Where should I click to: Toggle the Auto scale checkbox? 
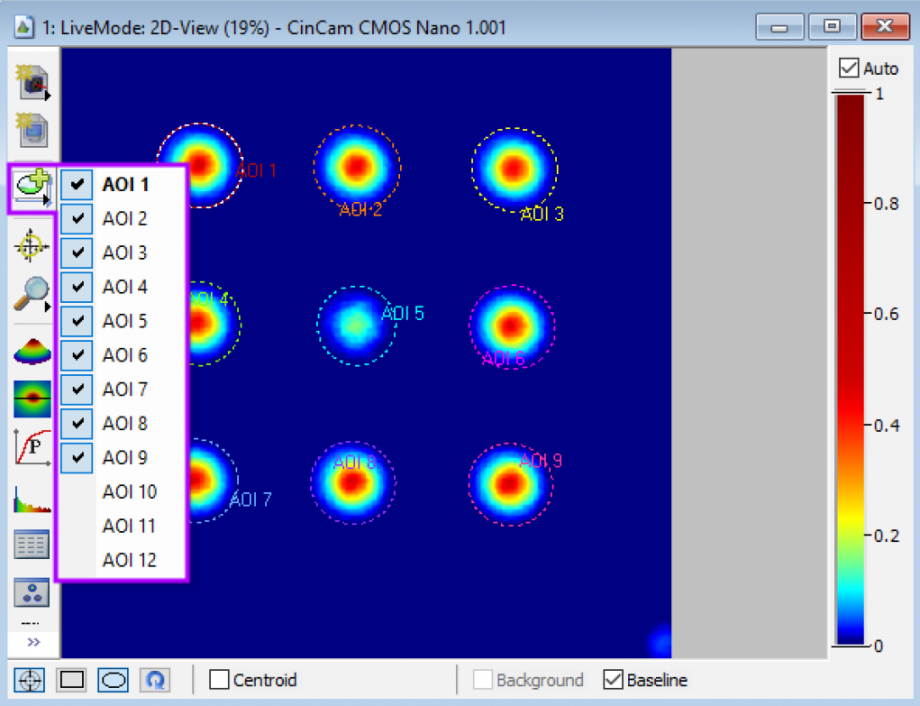848,67
